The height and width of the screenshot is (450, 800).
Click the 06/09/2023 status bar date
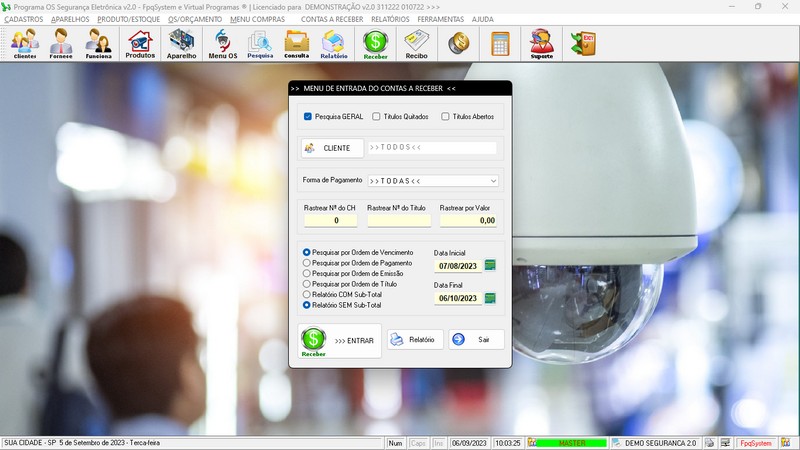point(469,443)
